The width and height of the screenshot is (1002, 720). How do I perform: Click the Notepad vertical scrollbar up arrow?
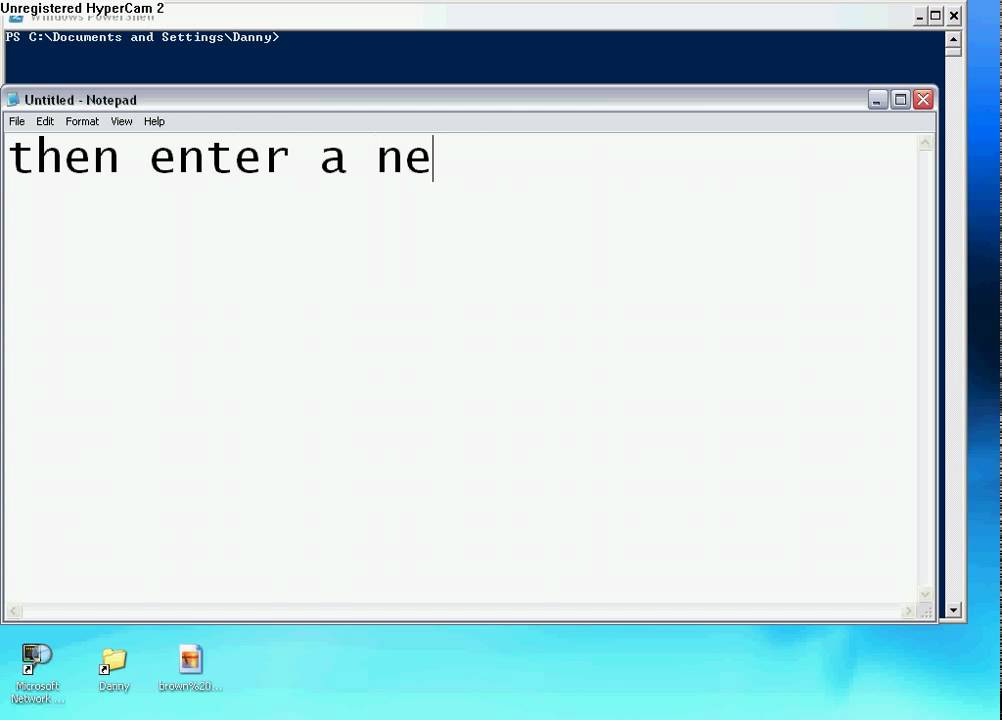pos(925,143)
